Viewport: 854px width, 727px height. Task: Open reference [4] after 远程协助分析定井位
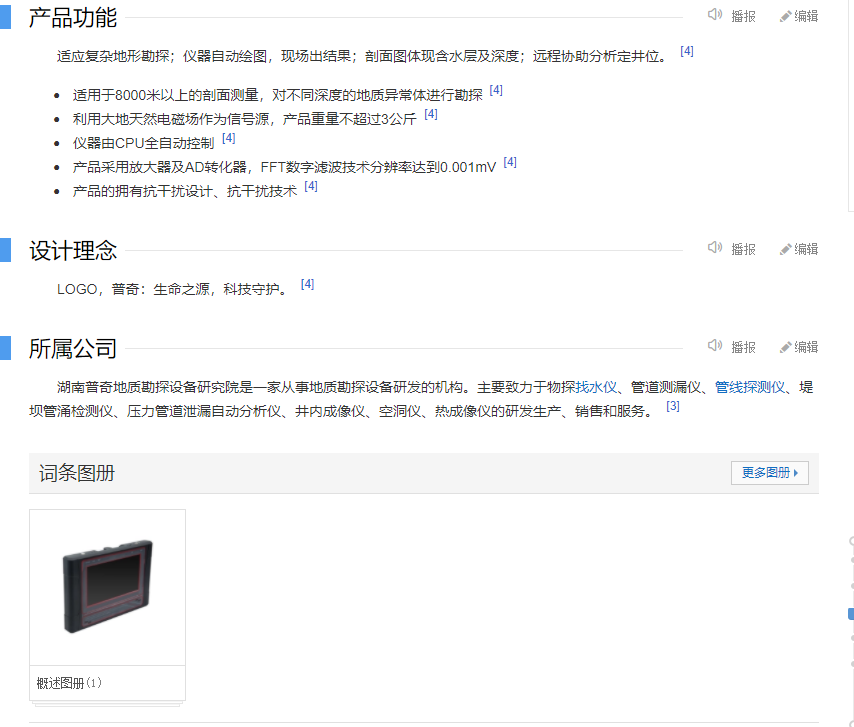click(687, 51)
